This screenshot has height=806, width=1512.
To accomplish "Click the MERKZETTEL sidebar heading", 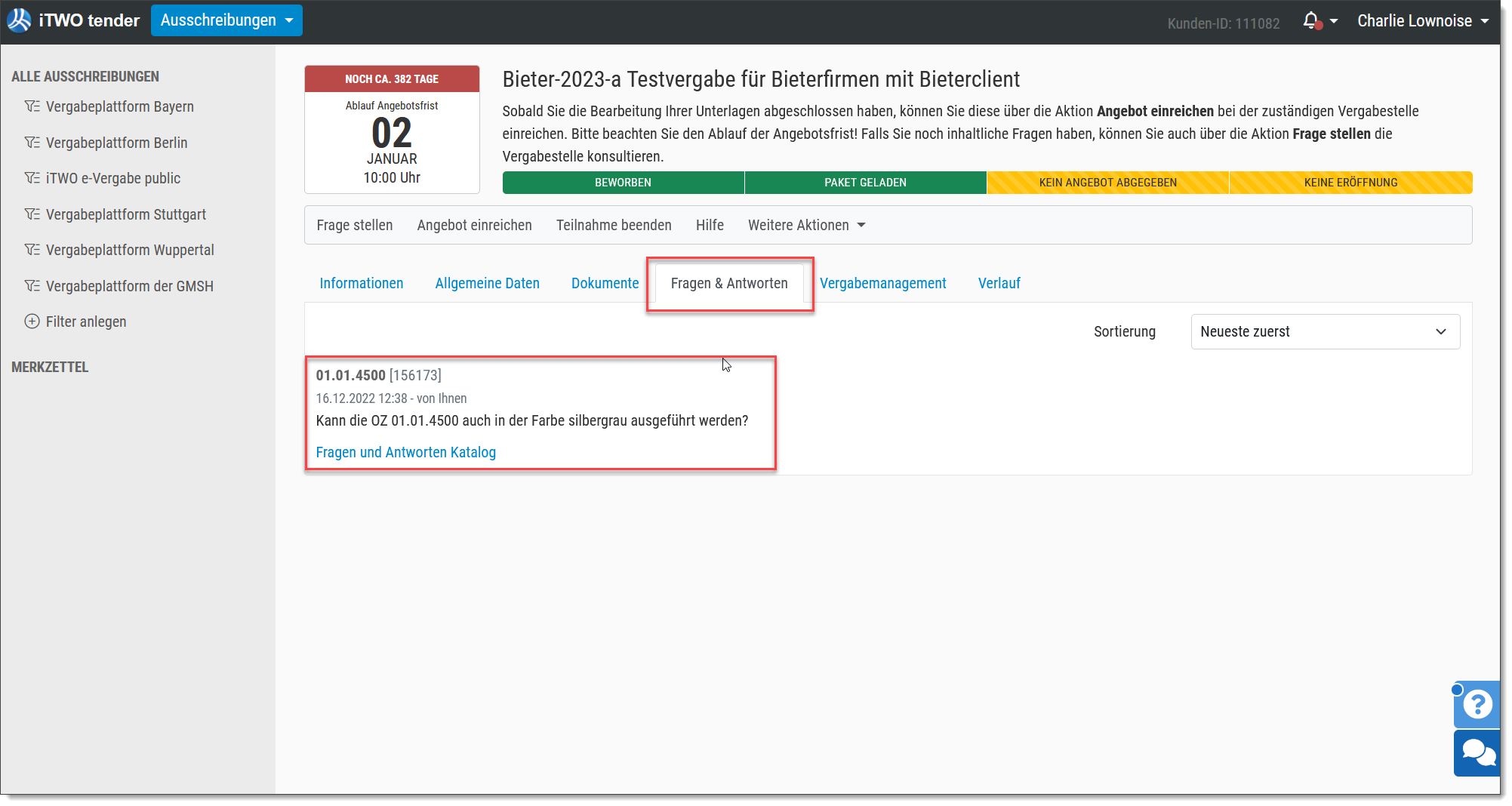I will pyautogui.click(x=50, y=367).
